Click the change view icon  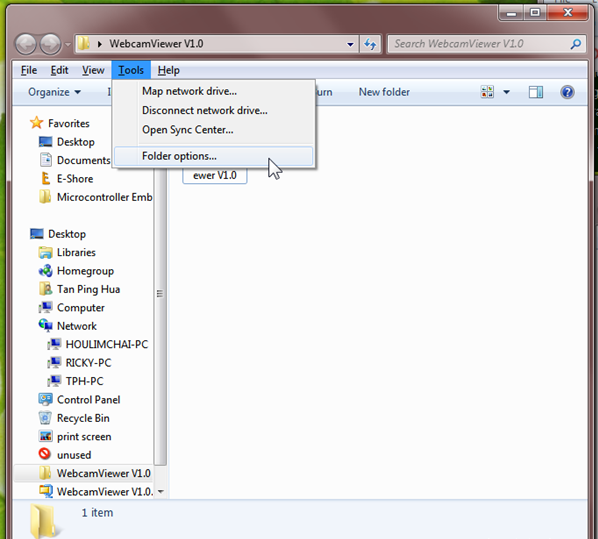(487, 92)
